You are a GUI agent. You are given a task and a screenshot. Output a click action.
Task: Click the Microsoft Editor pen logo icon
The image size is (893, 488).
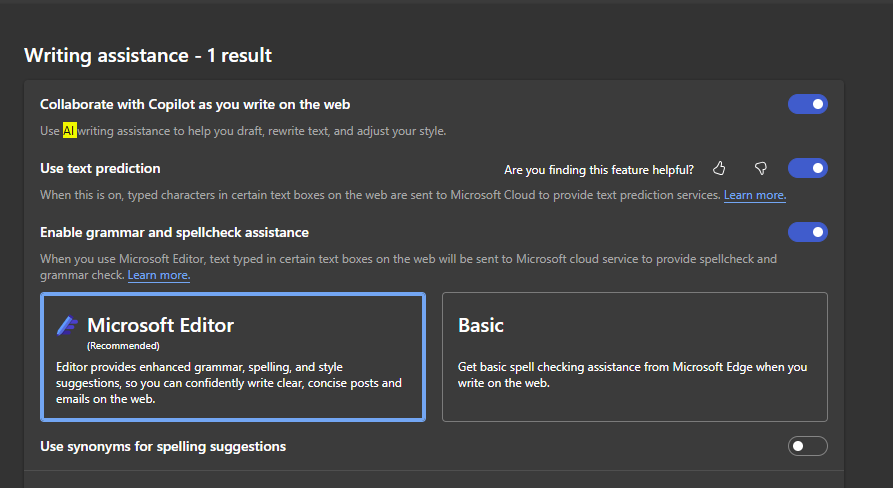pos(67,326)
